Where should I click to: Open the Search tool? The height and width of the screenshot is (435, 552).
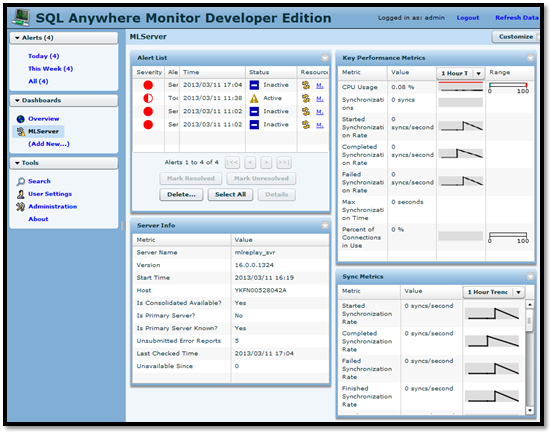39,181
